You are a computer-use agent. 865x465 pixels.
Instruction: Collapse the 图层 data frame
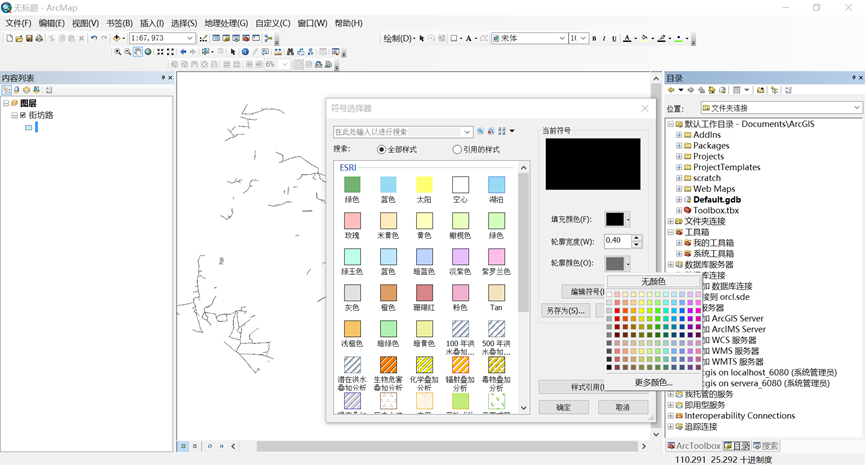point(6,103)
